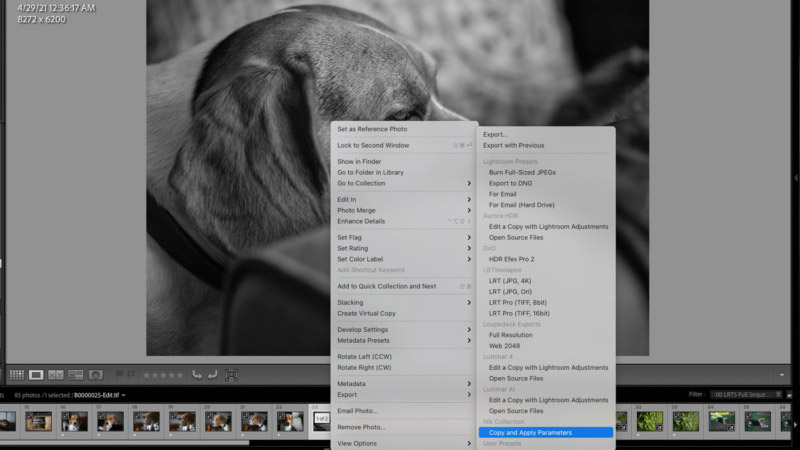
Task: Click Set as Reference Photo
Action: (372, 129)
